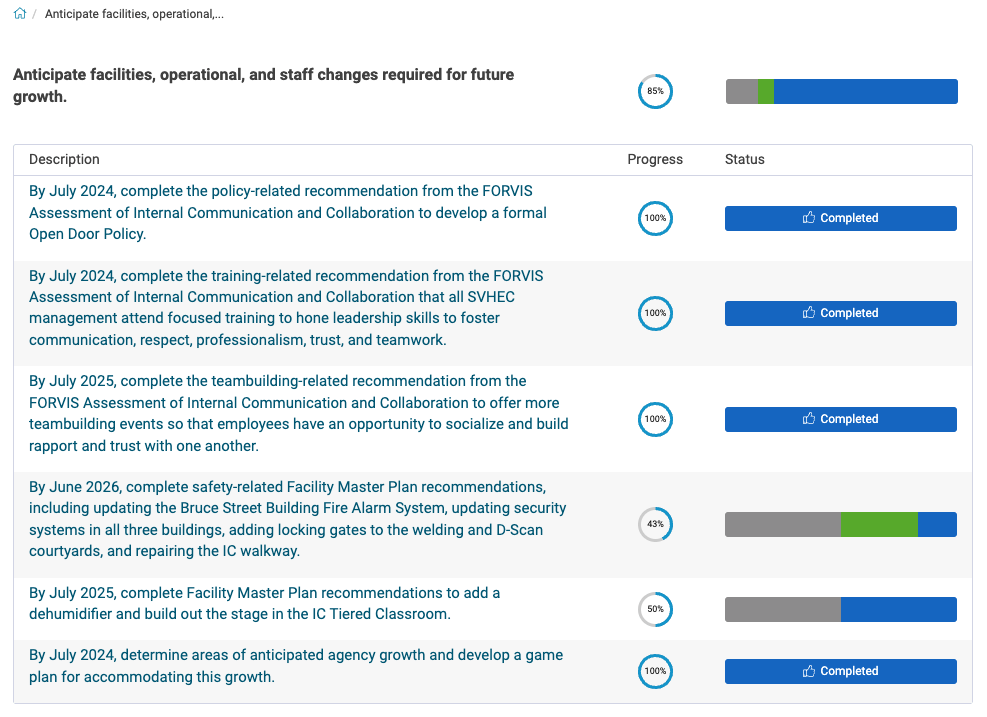The height and width of the screenshot is (717, 987).
Task: Click the Home breadcrumb icon
Action: tap(18, 14)
